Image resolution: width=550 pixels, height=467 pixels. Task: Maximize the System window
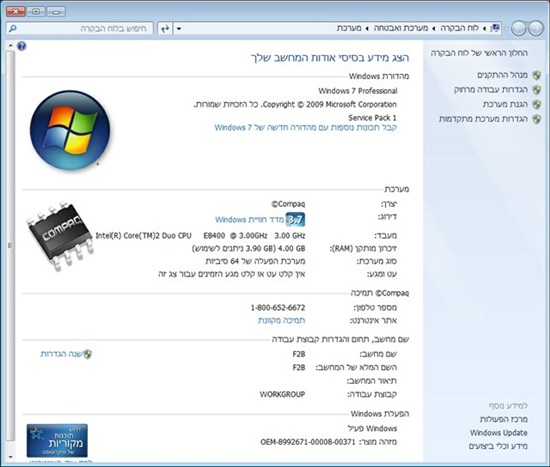[36, 12]
